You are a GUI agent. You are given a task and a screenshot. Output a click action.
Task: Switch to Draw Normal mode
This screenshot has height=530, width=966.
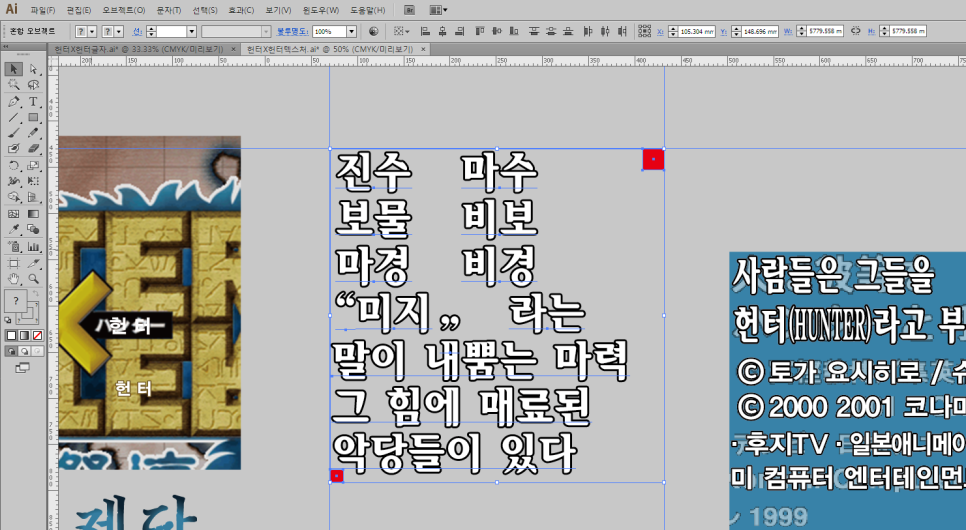tap(11, 351)
